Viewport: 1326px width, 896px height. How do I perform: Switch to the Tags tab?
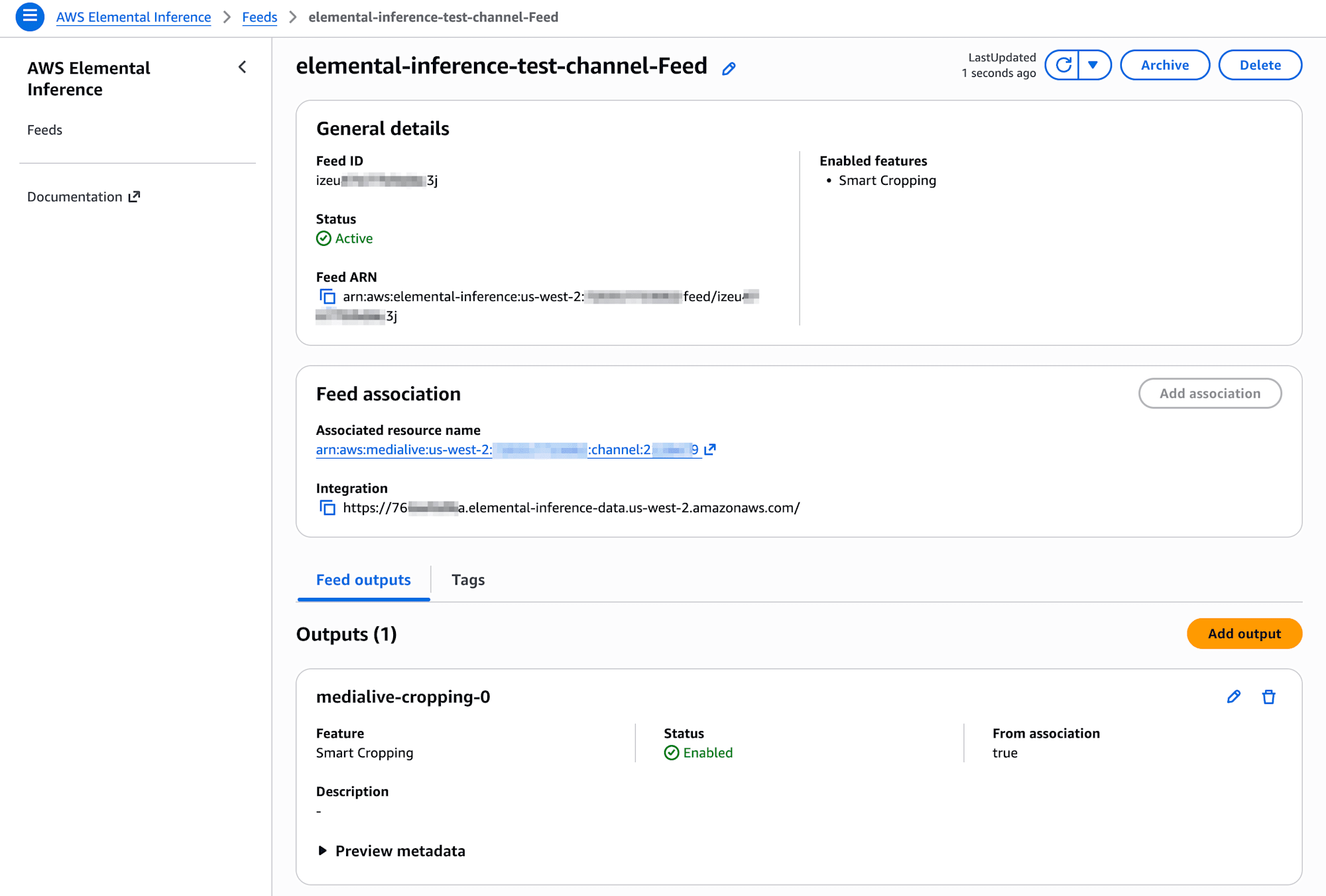468,580
